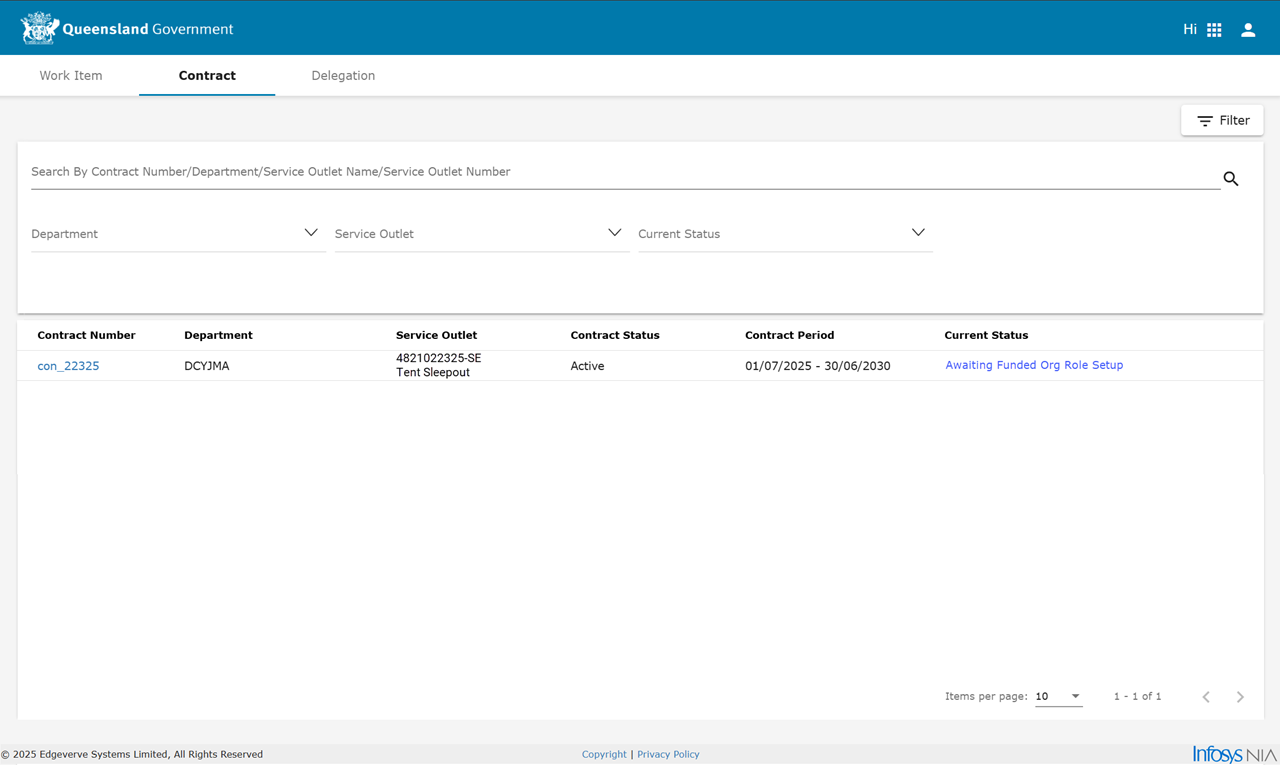Open the Filter button
The image size is (1280, 766).
[1222, 120]
